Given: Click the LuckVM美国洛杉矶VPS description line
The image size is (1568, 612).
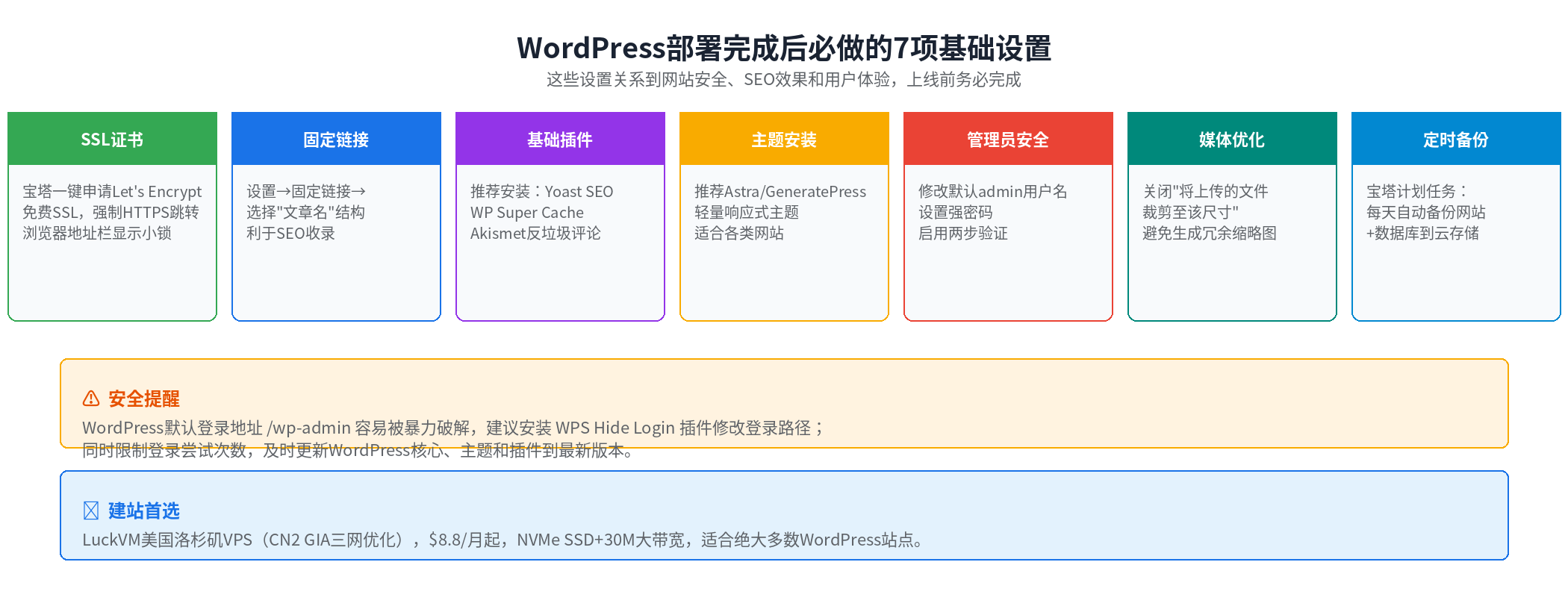Looking at the screenshot, I should [504, 540].
